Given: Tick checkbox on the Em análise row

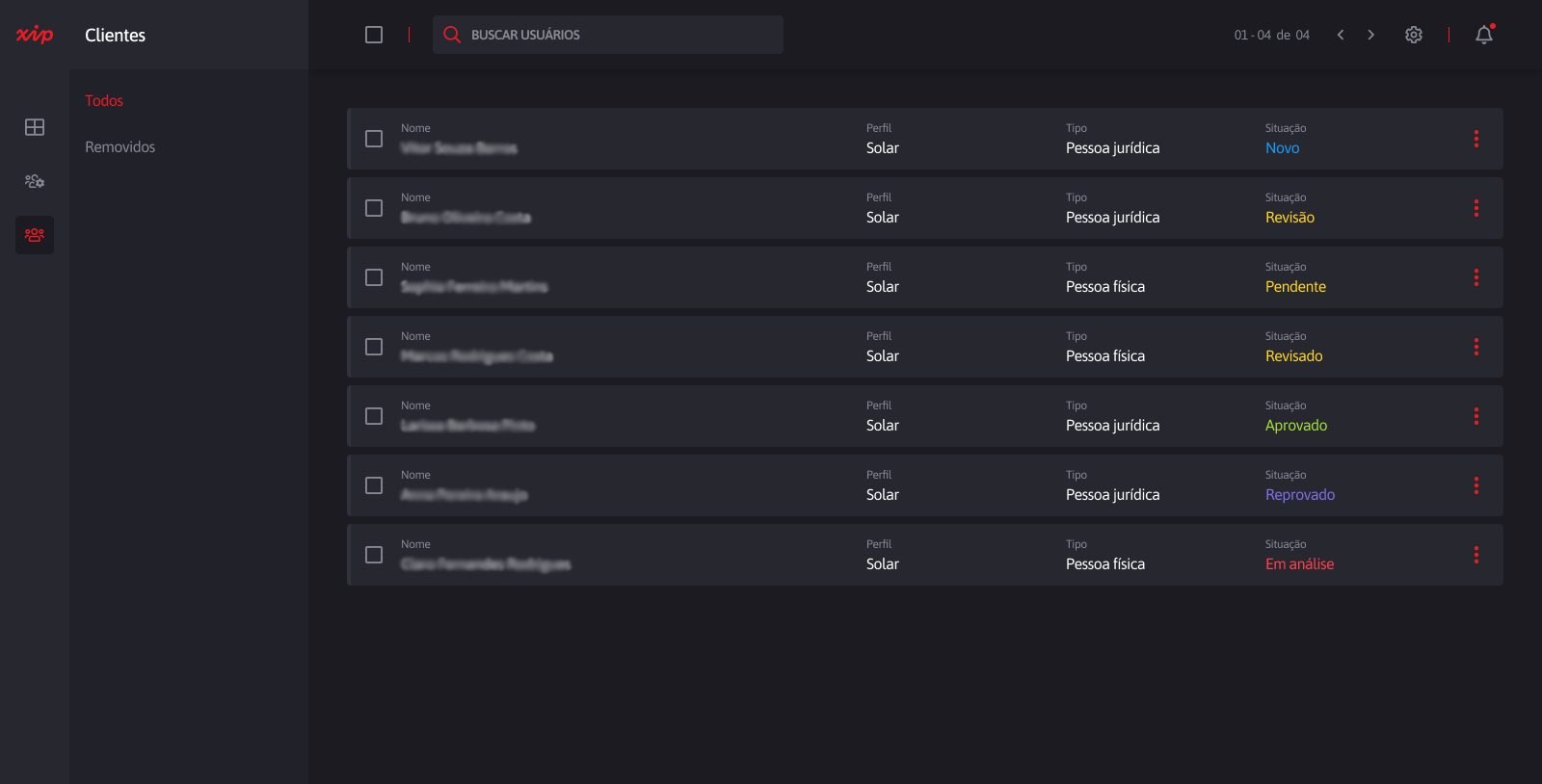Looking at the screenshot, I should (374, 555).
